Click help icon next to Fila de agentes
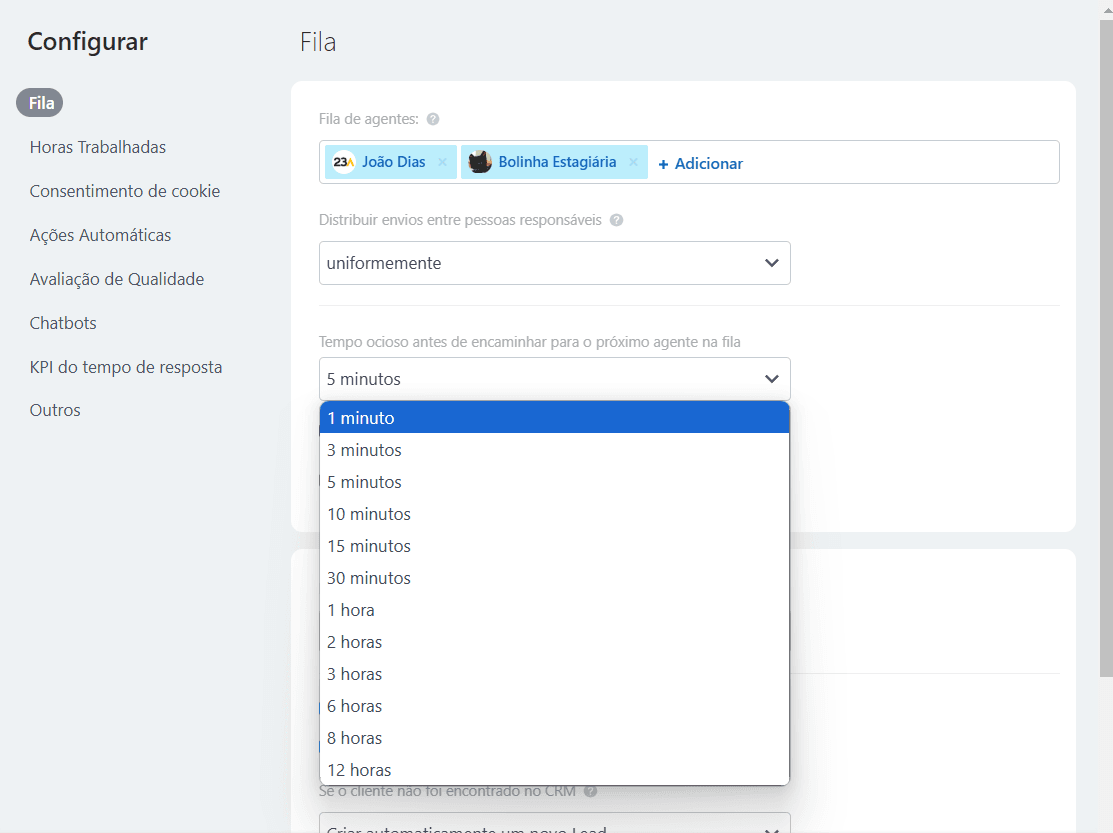 click(x=433, y=119)
